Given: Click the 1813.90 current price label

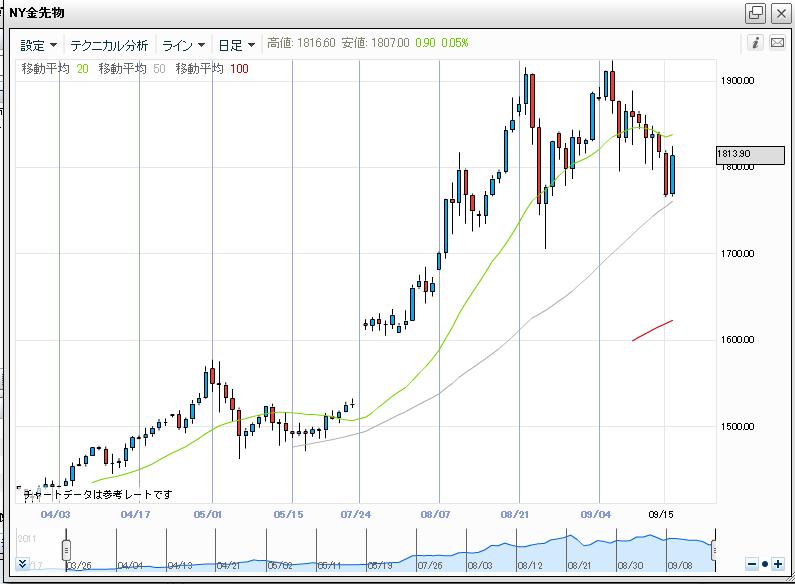Looking at the screenshot, I should 750,154.
